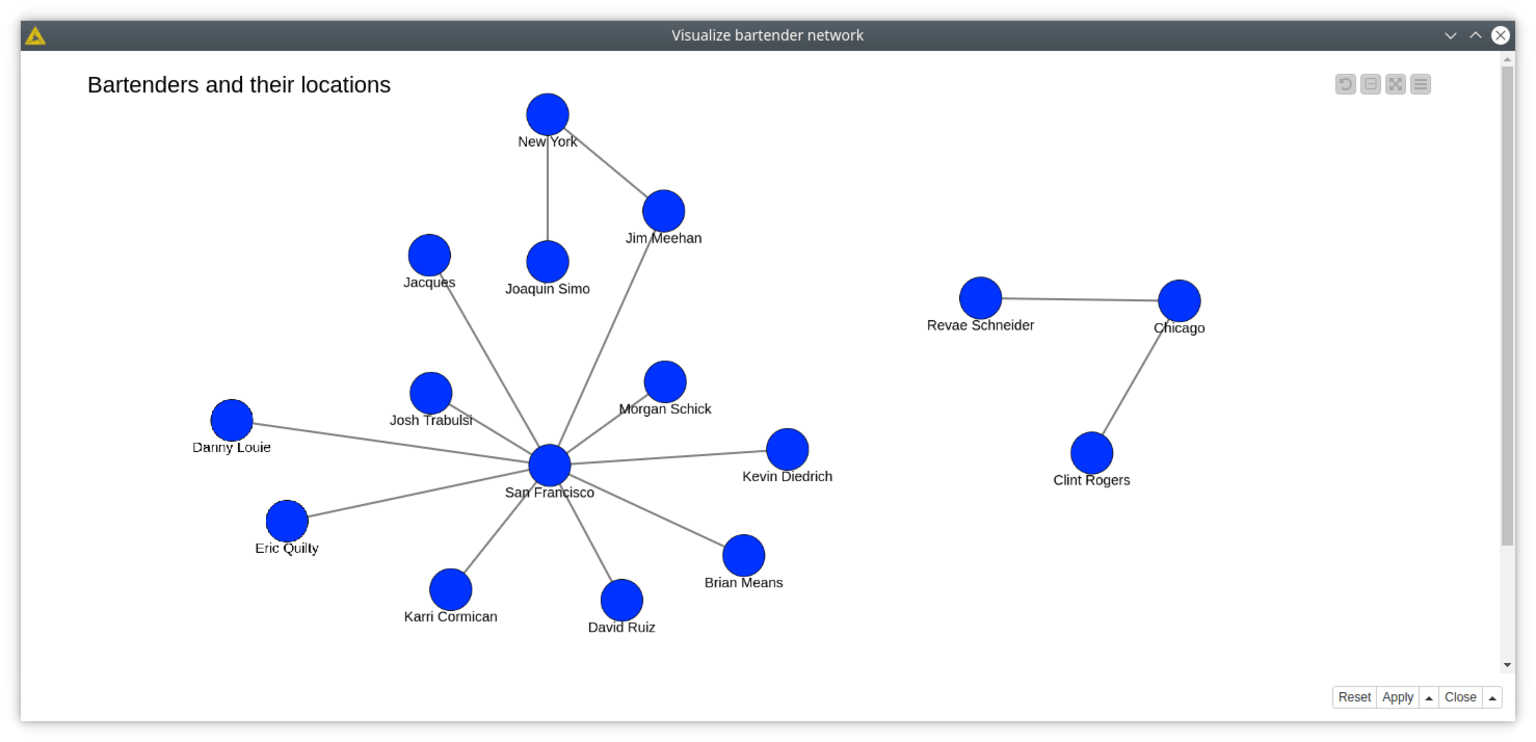Select the Revae Schneider node
The height and width of the screenshot is (742, 1536).
(981, 298)
